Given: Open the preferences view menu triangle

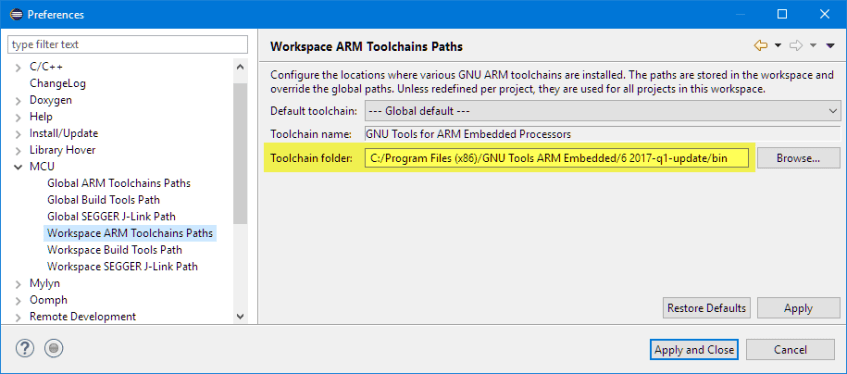Looking at the screenshot, I should [831, 46].
